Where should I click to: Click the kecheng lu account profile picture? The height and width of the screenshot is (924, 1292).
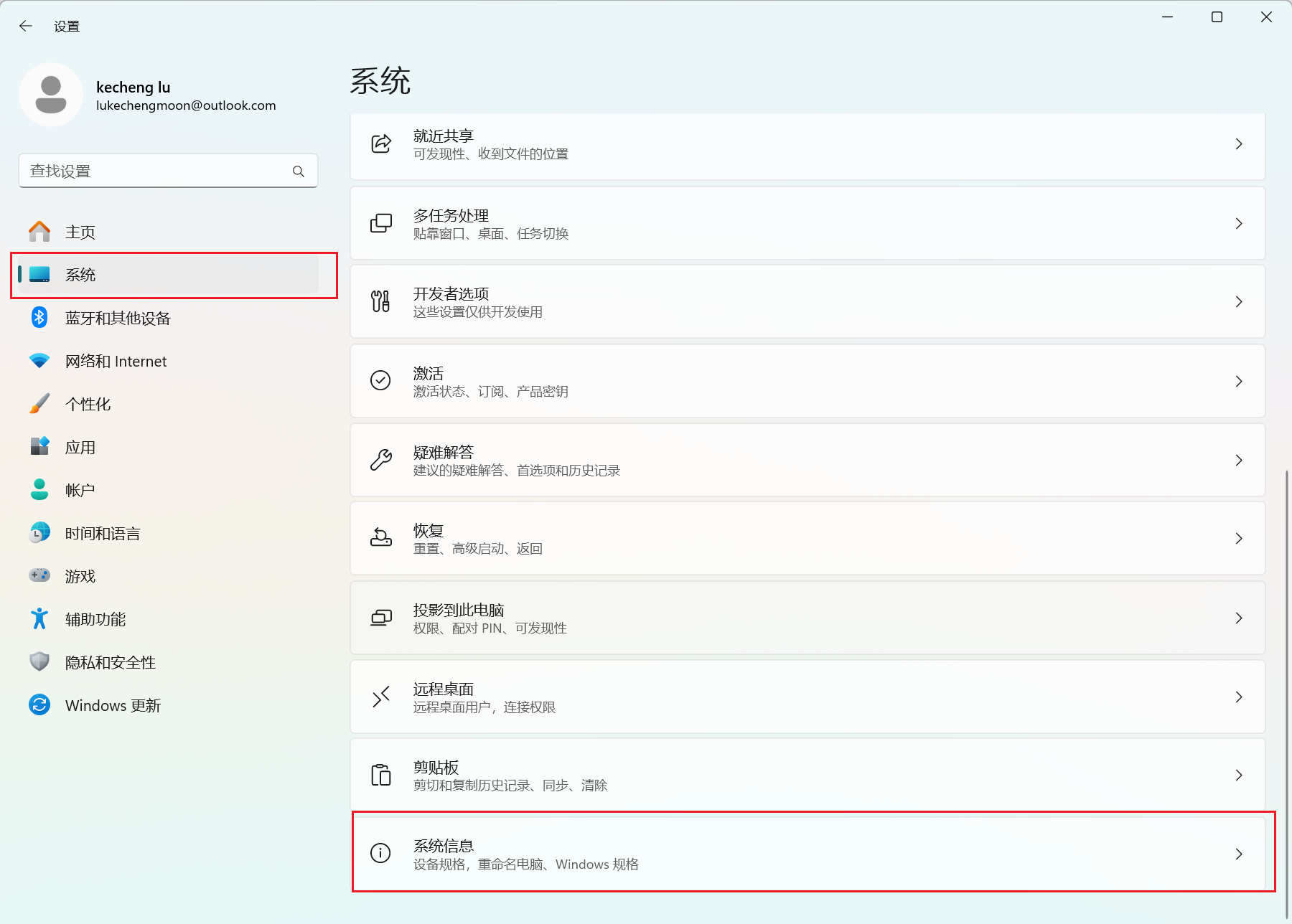pos(51,95)
